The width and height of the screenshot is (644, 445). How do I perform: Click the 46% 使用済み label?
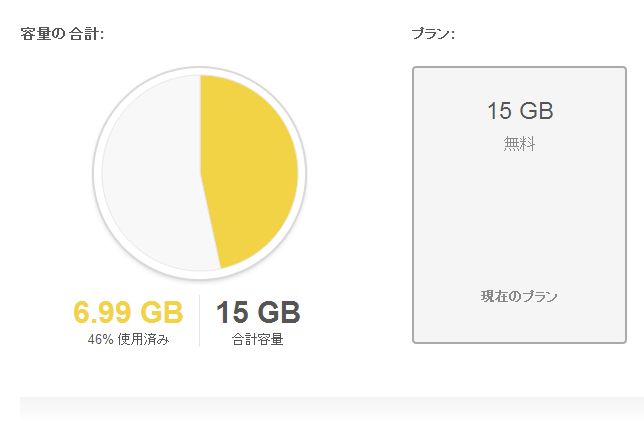coord(128,339)
